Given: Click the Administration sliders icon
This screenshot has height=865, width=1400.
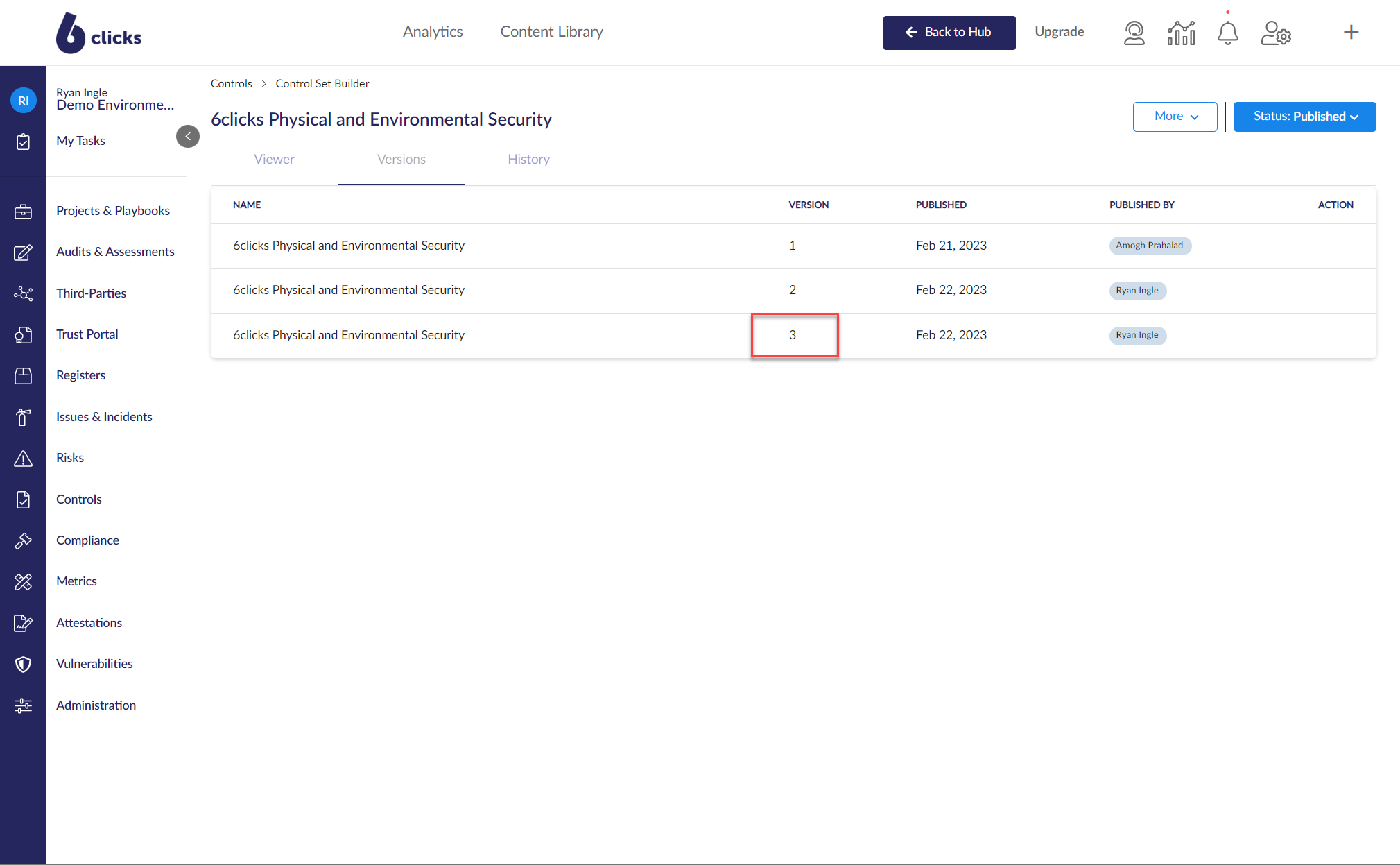Looking at the screenshot, I should pyautogui.click(x=23, y=705).
